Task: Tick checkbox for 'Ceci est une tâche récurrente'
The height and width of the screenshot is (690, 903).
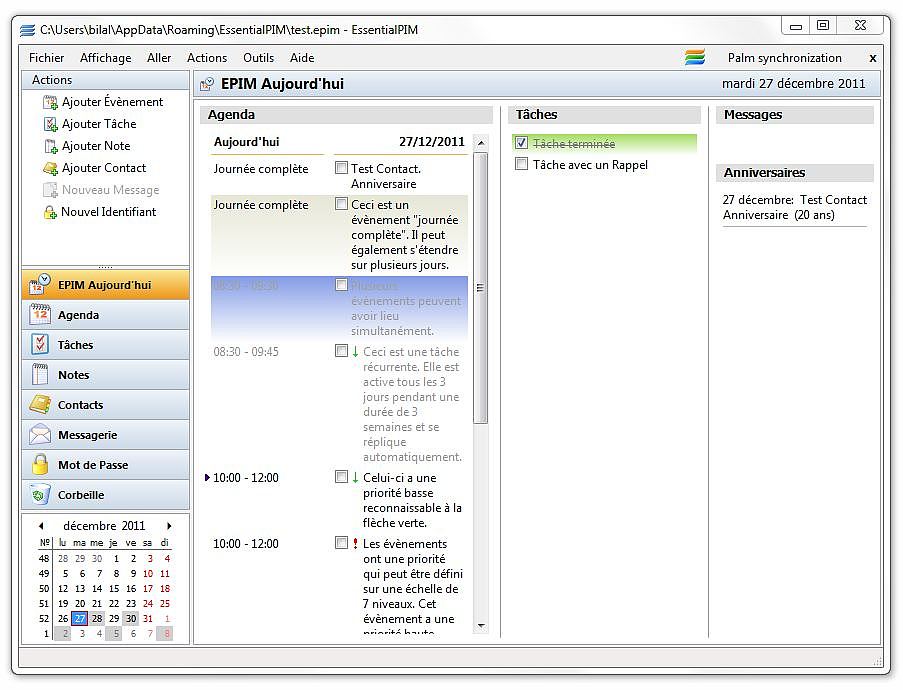Action: pyautogui.click(x=342, y=351)
